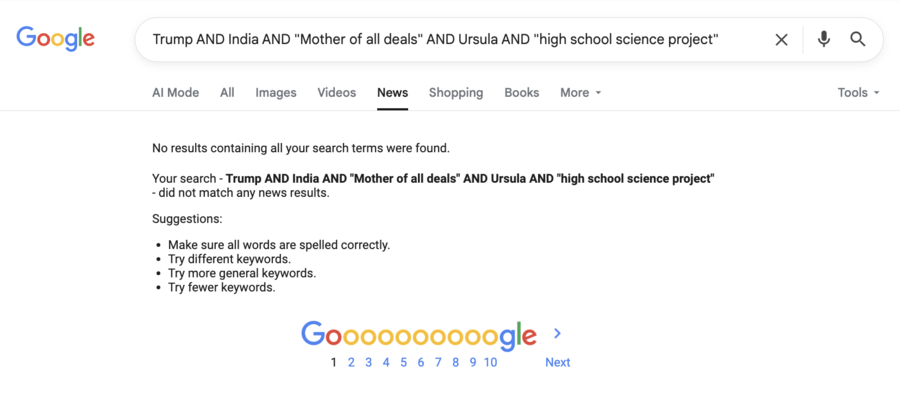Viewport: 900px width, 410px height.
Task: Clear the search query with X
Action: click(x=781, y=40)
